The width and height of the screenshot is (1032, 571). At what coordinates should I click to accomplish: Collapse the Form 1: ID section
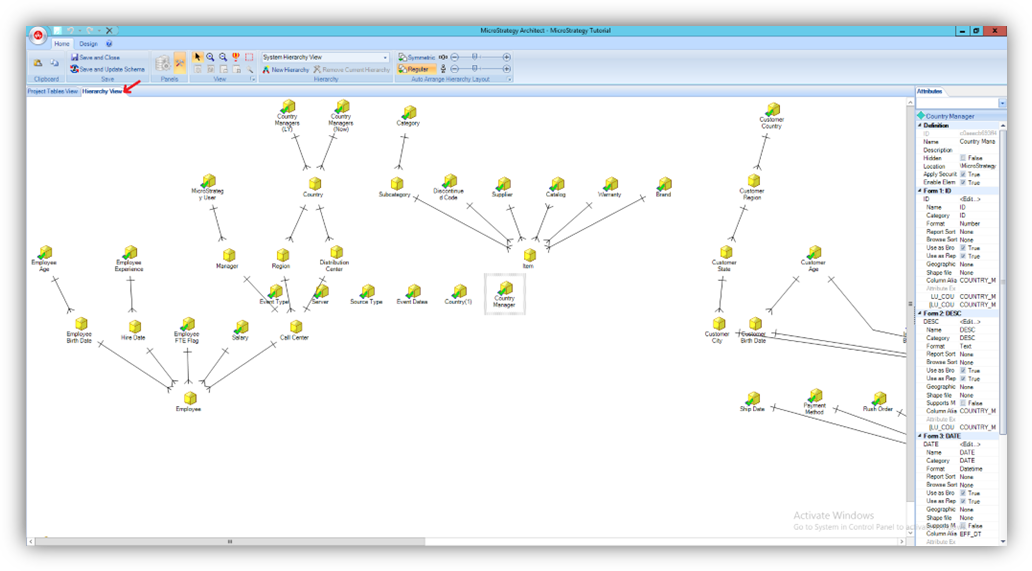pos(920,191)
